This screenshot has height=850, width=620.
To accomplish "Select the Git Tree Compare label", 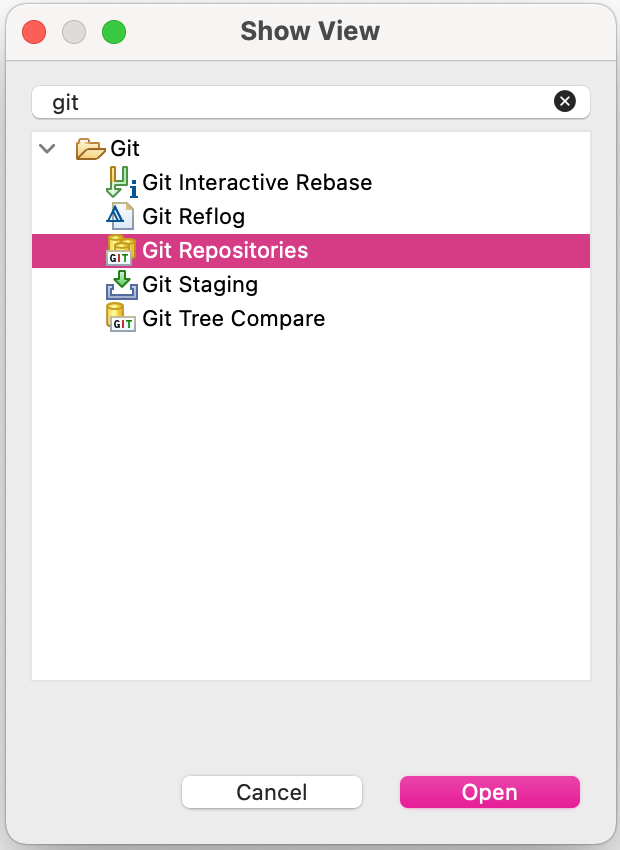I will pyautogui.click(x=234, y=319).
